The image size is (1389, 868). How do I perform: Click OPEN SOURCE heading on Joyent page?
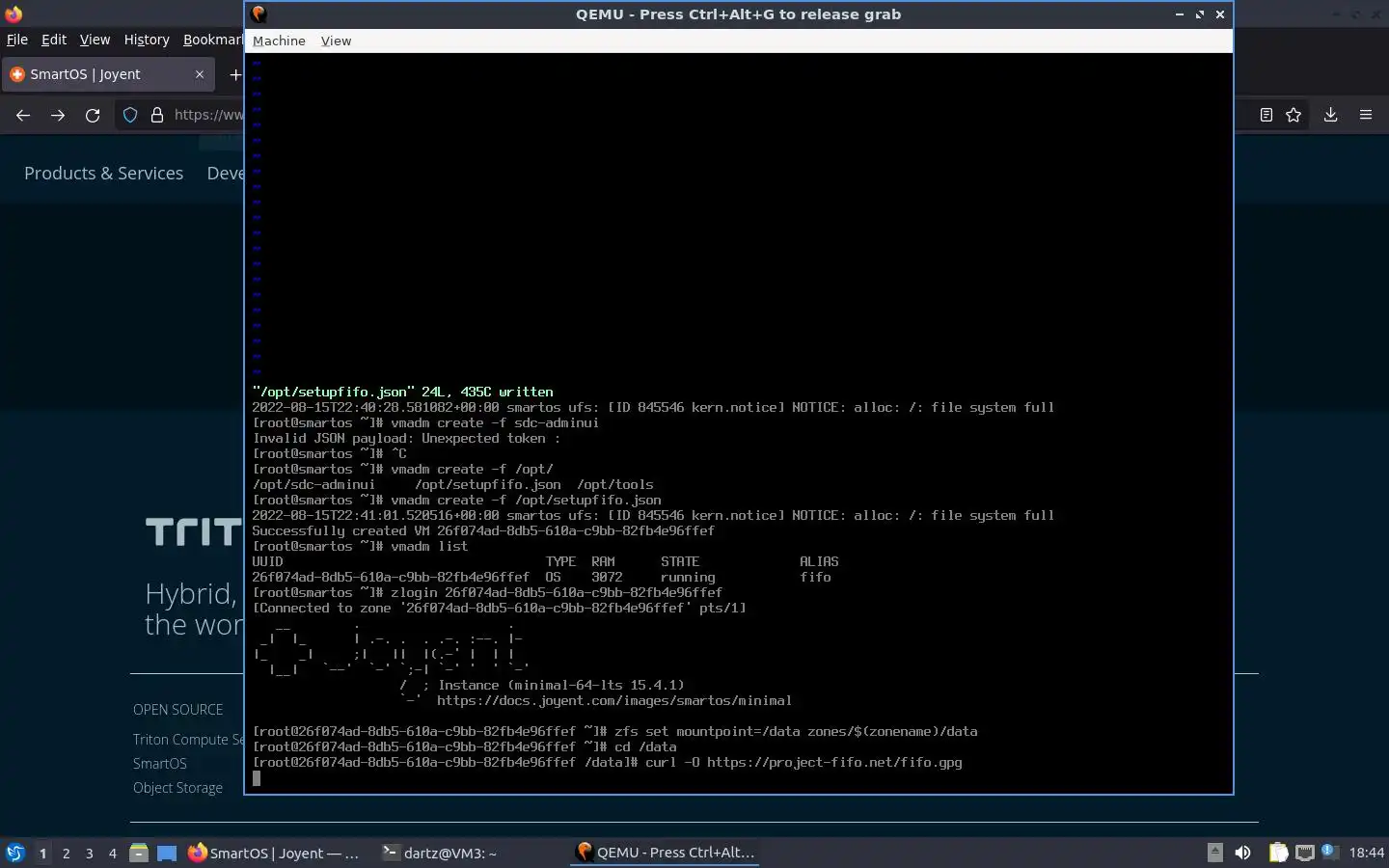(x=177, y=709)
